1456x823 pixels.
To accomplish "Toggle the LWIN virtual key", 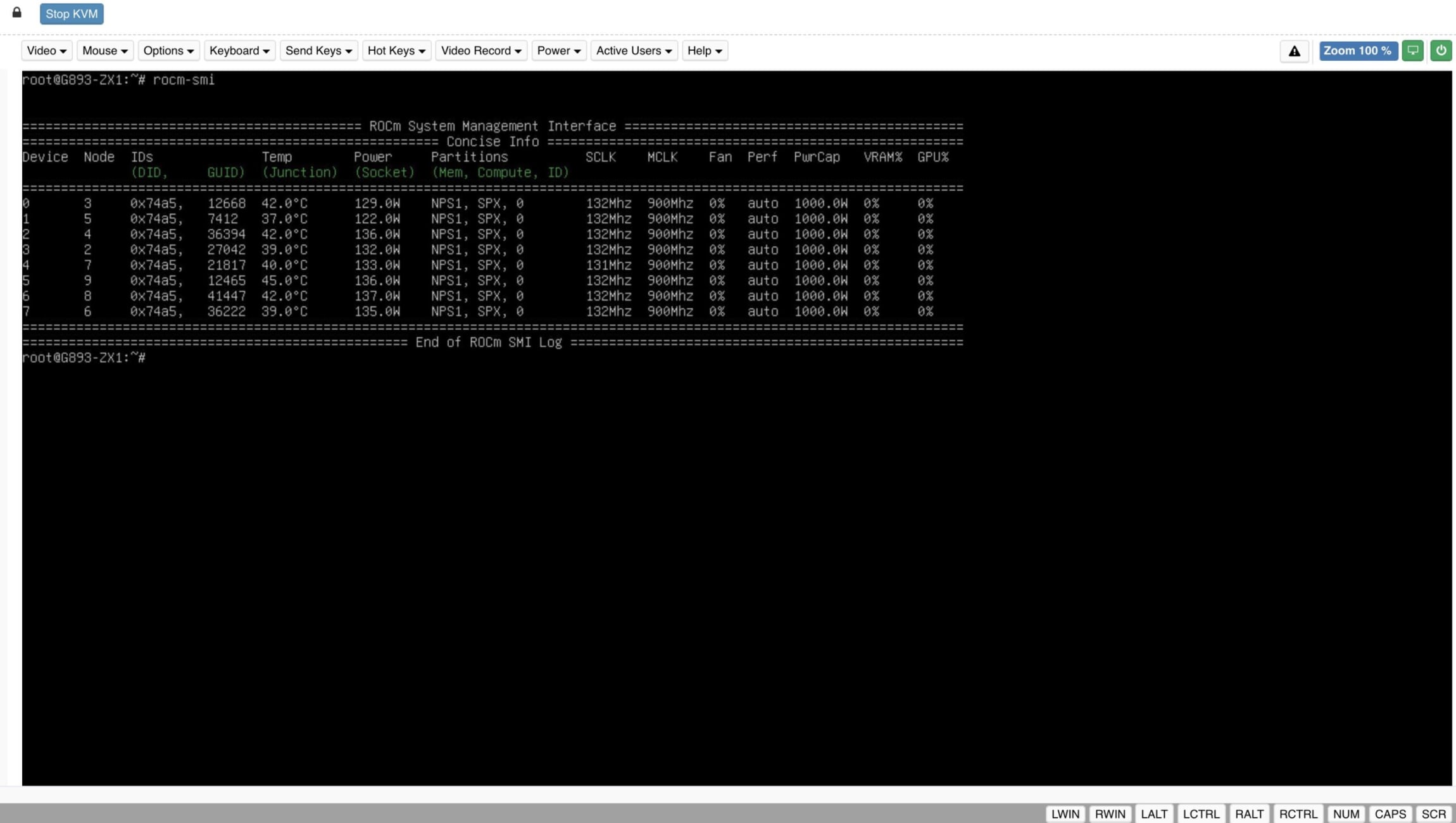I will pos(1066,813).
